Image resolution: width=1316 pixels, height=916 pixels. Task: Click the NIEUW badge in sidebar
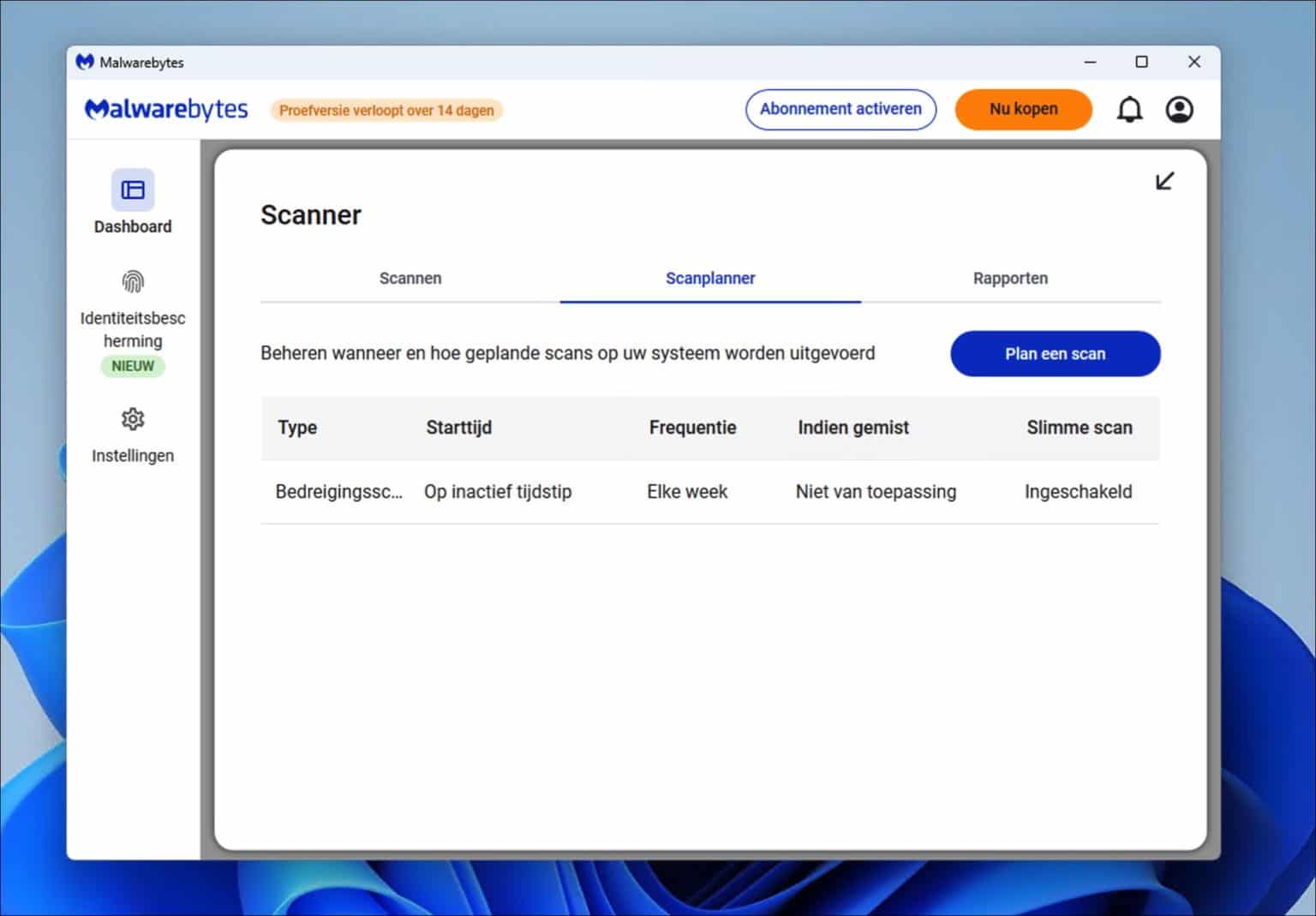click(133, 367)
